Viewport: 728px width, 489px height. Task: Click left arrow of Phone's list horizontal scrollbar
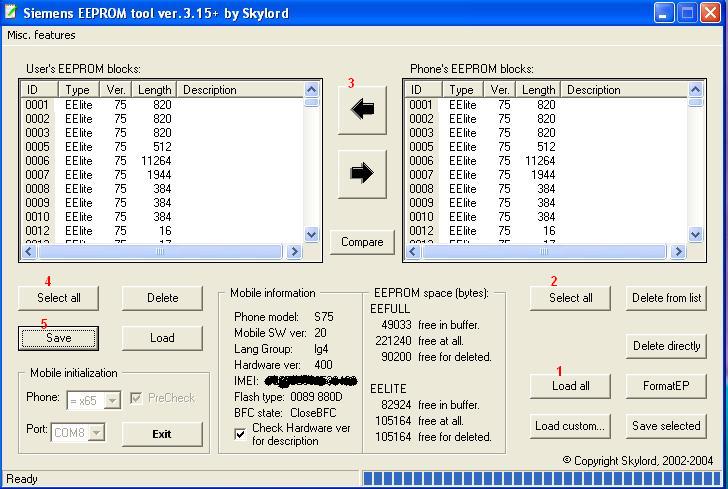(x=413, y=252)
